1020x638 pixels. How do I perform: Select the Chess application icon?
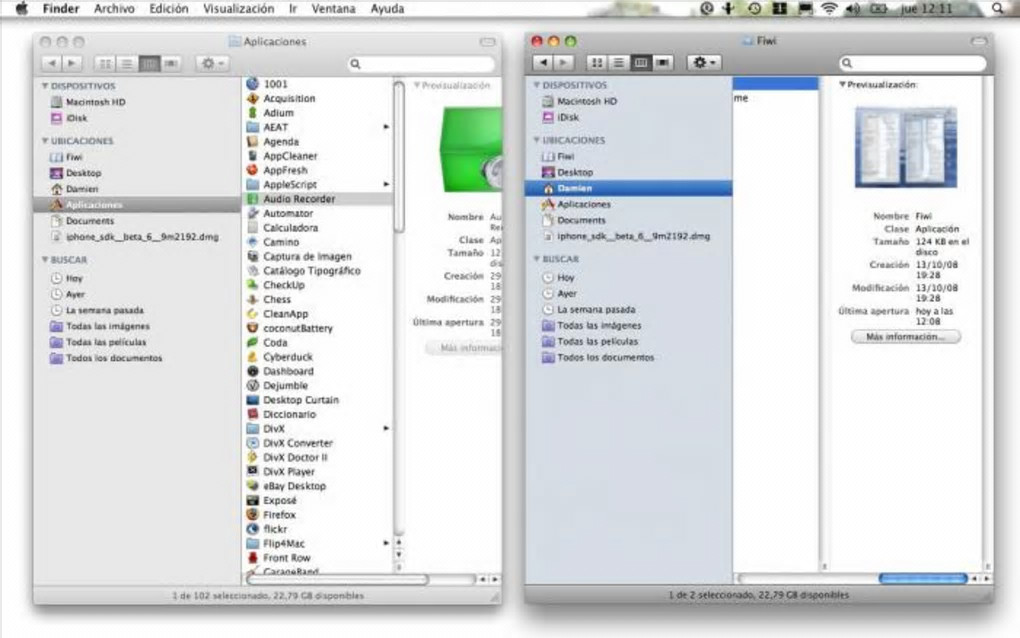pos(253,299)
